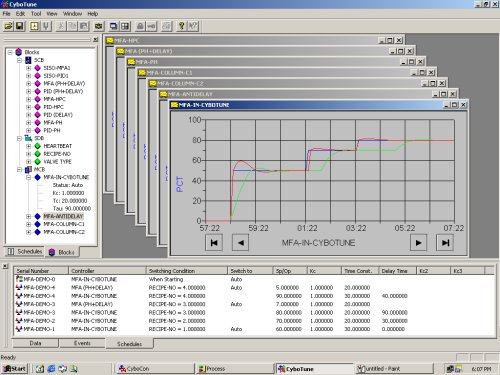
Task: Close the bottom schedule panel with its X
Action: point(5,266)
